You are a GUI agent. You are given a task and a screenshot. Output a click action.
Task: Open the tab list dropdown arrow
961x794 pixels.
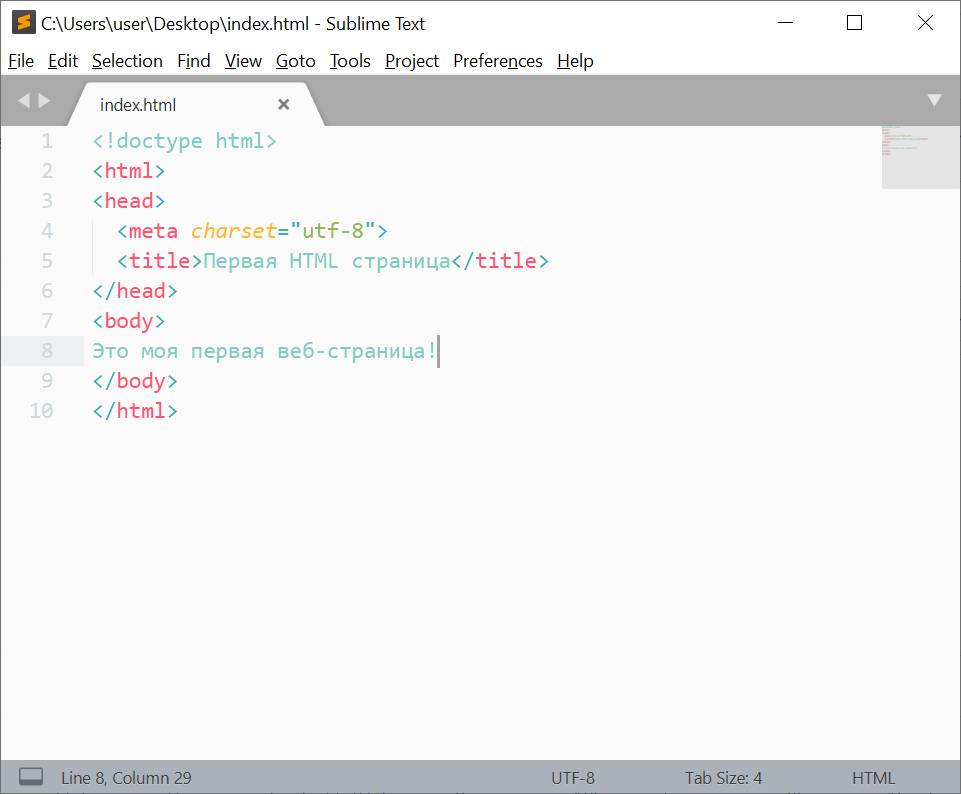click(x=934, y=100)
